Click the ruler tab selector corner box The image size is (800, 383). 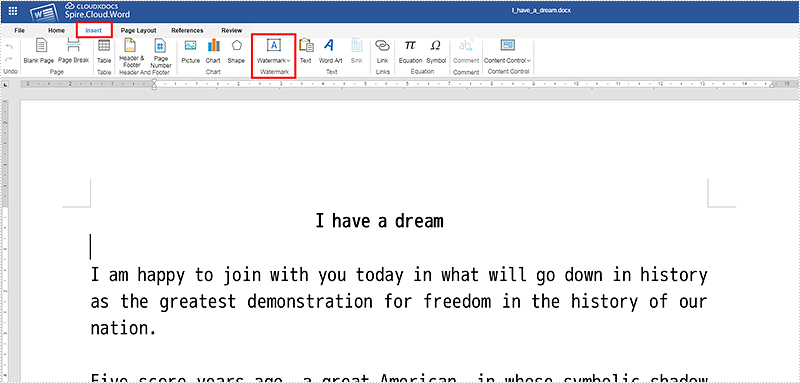6,85
